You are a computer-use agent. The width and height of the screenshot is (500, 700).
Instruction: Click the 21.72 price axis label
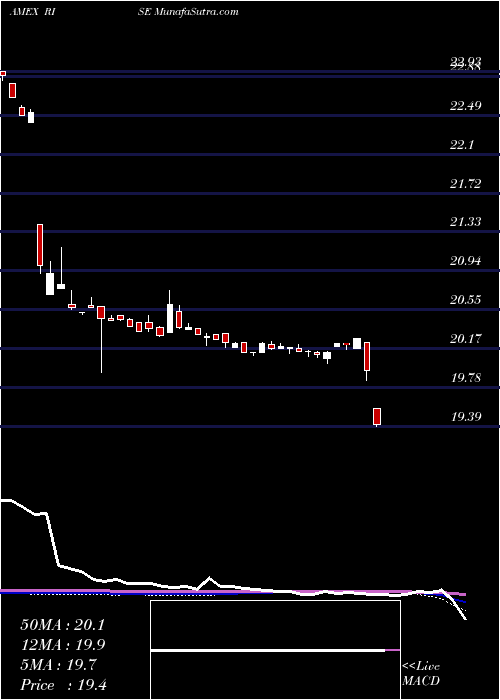click(x=466, y=183)
